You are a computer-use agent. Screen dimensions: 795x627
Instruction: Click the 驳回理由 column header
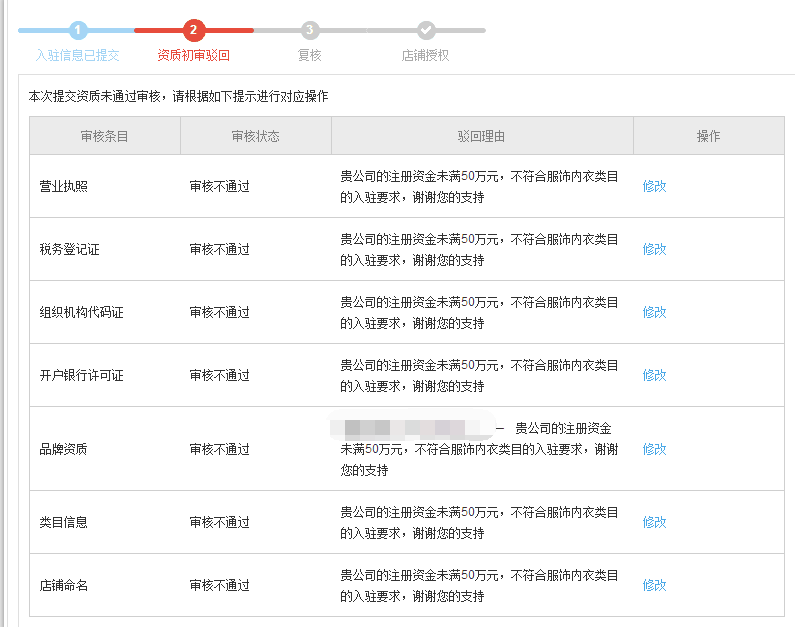(x=482, y=136)
